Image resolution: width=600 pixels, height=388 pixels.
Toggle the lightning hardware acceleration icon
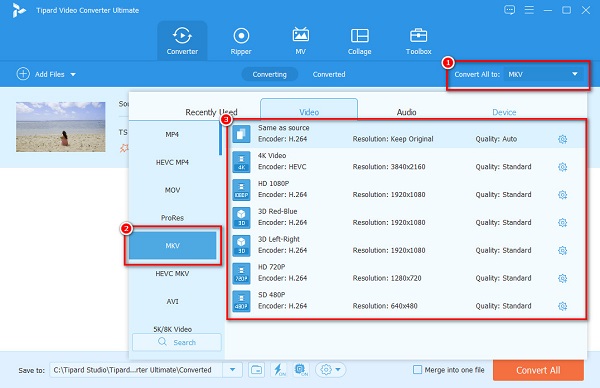pyautogui.click(x=279, y=370)
